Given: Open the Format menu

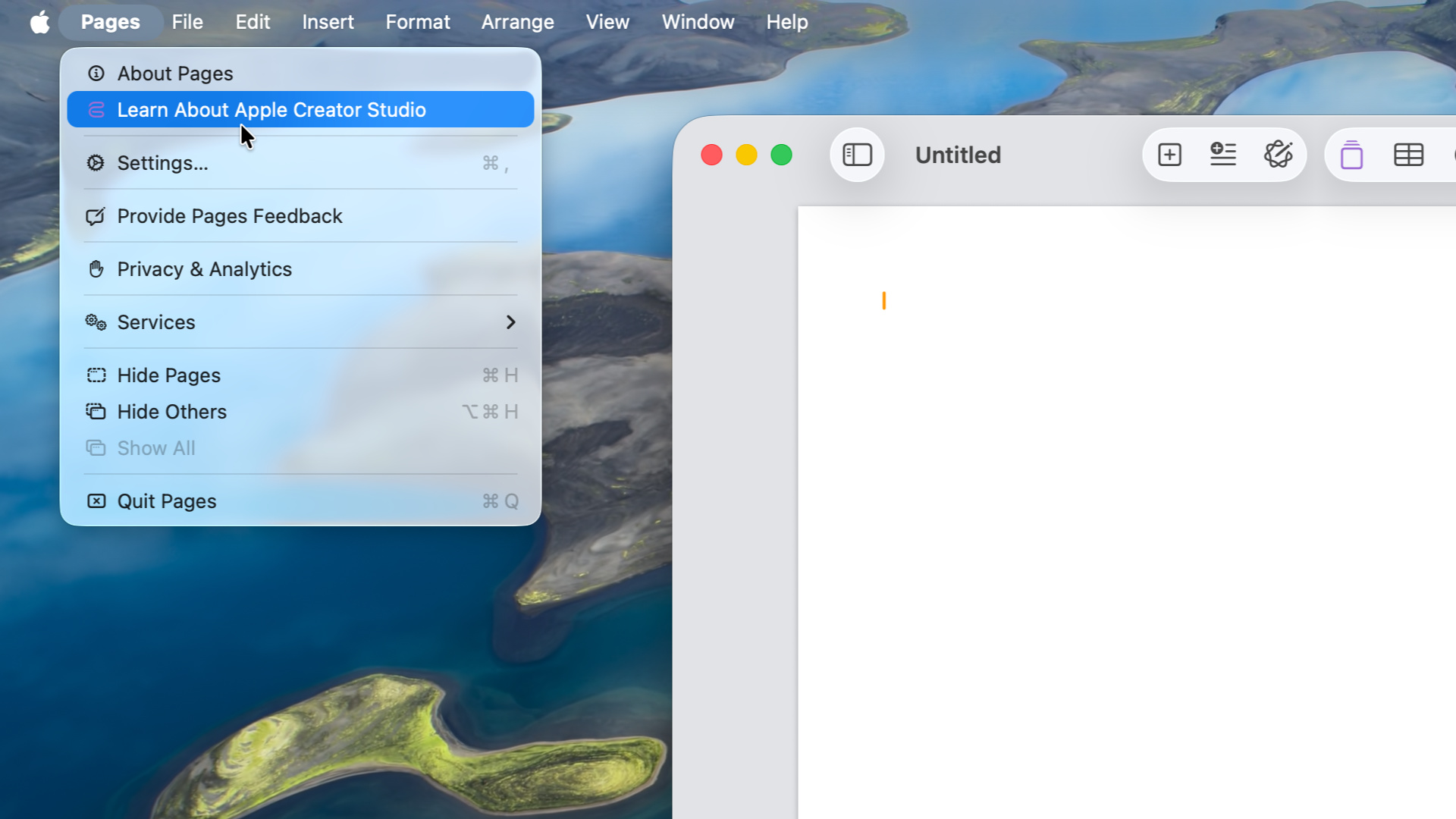Looking at the screenshot, I should point(417,22).
